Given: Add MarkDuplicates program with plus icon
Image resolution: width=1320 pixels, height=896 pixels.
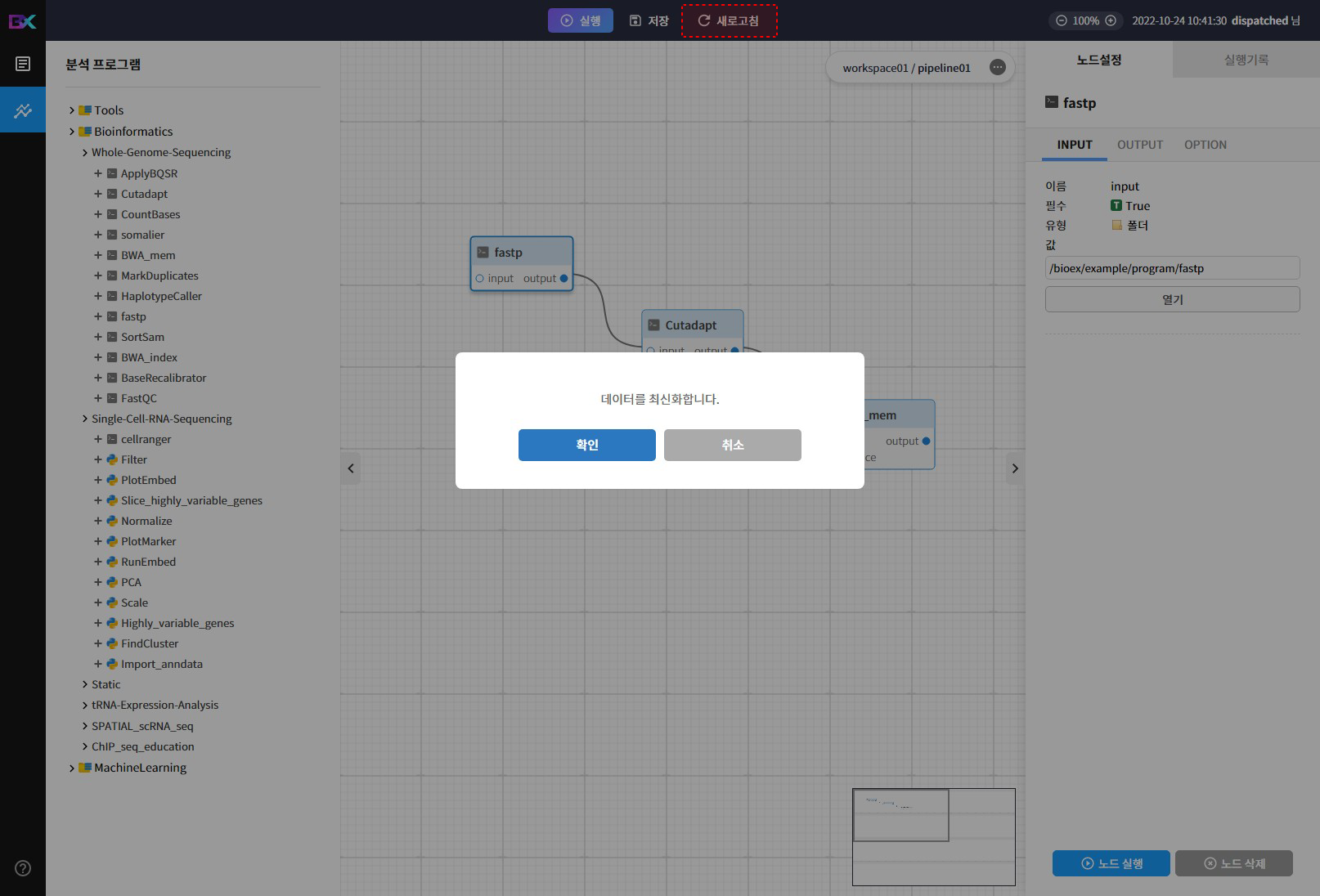Looking at the screenshot, I should pos(98,276).
